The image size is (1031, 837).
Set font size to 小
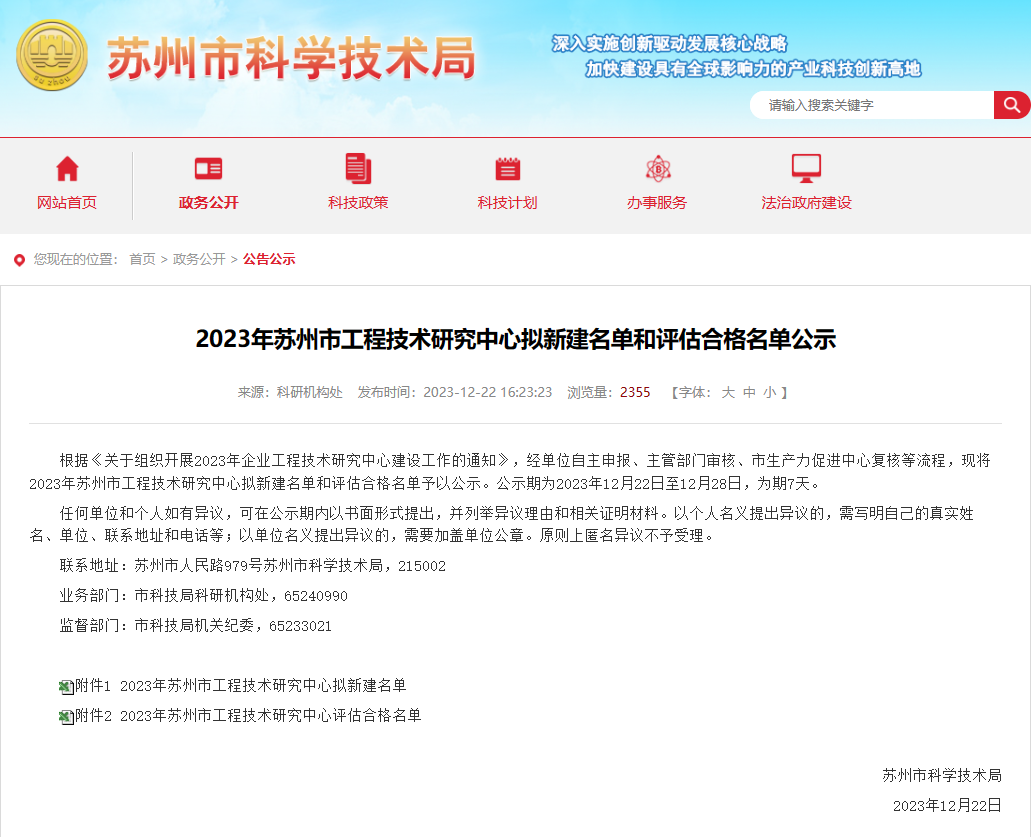pos(769,393)
